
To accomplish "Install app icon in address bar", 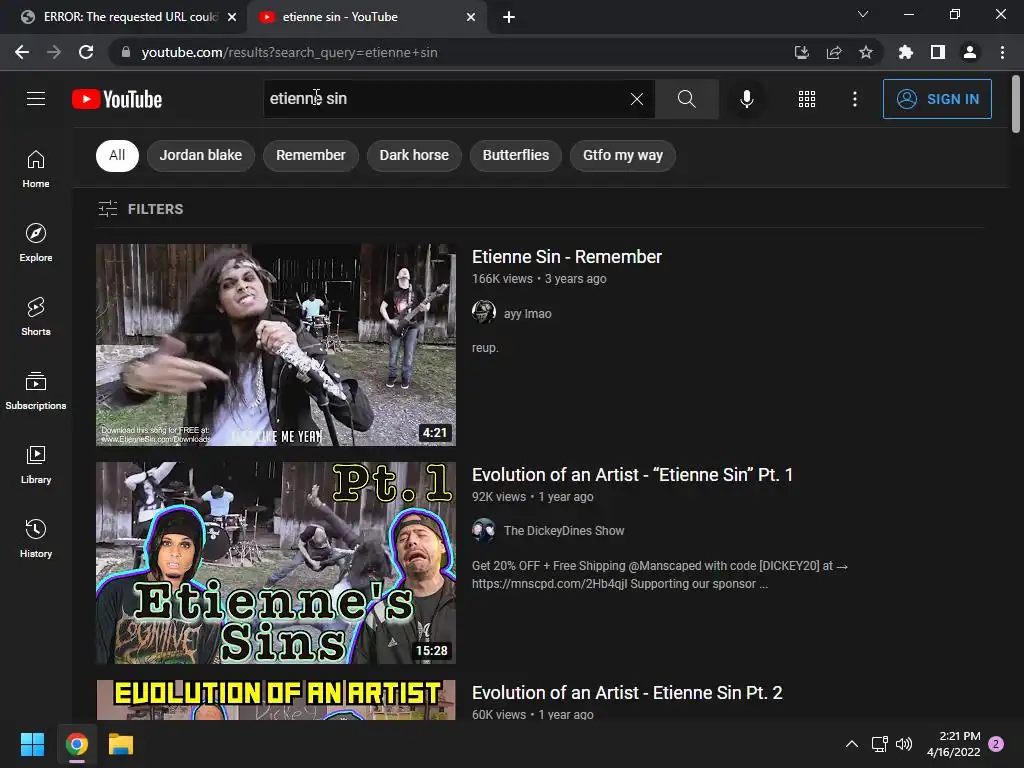I will point(801,52).
